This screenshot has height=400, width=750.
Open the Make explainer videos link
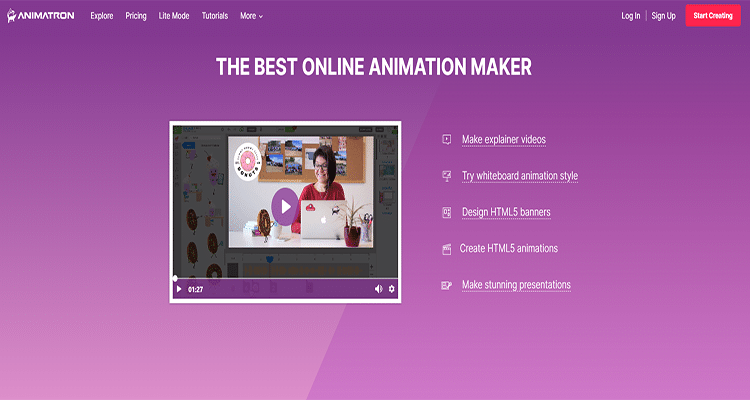point(504,140)
